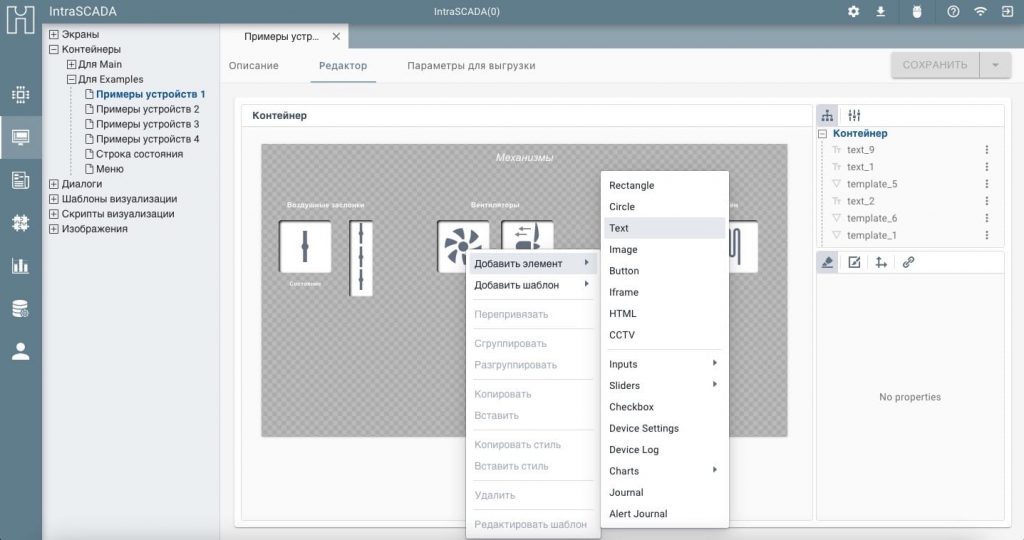1024x540 pixels.
Task: Select the fill style properties icon
Action: point(827,262)
